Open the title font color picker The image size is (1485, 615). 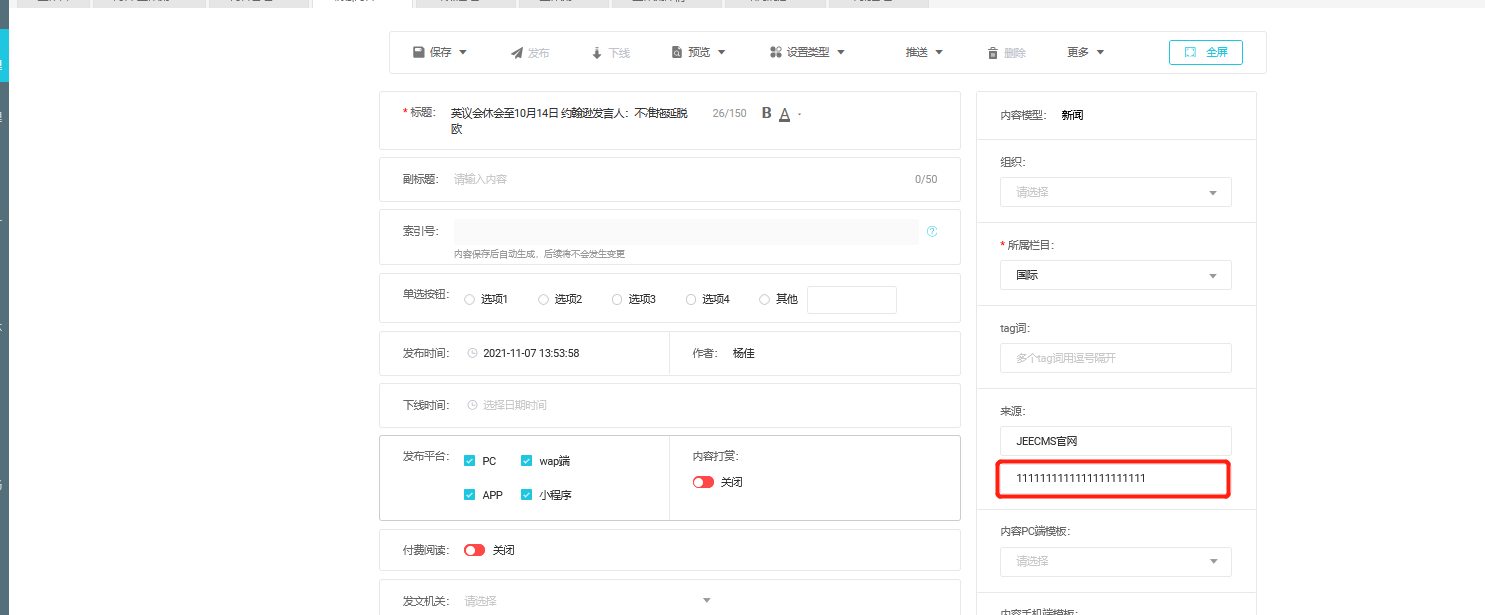click(x=785, y=114)
